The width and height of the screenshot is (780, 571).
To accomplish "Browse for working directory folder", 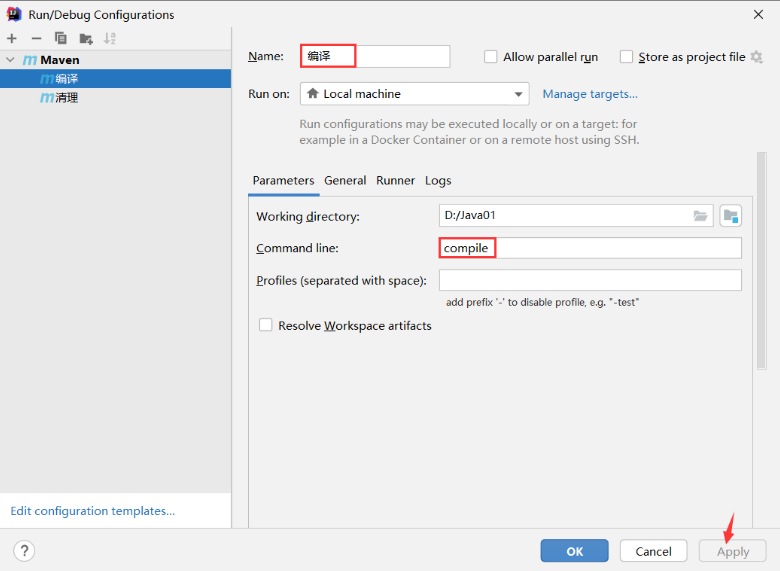I will point(700,216).
